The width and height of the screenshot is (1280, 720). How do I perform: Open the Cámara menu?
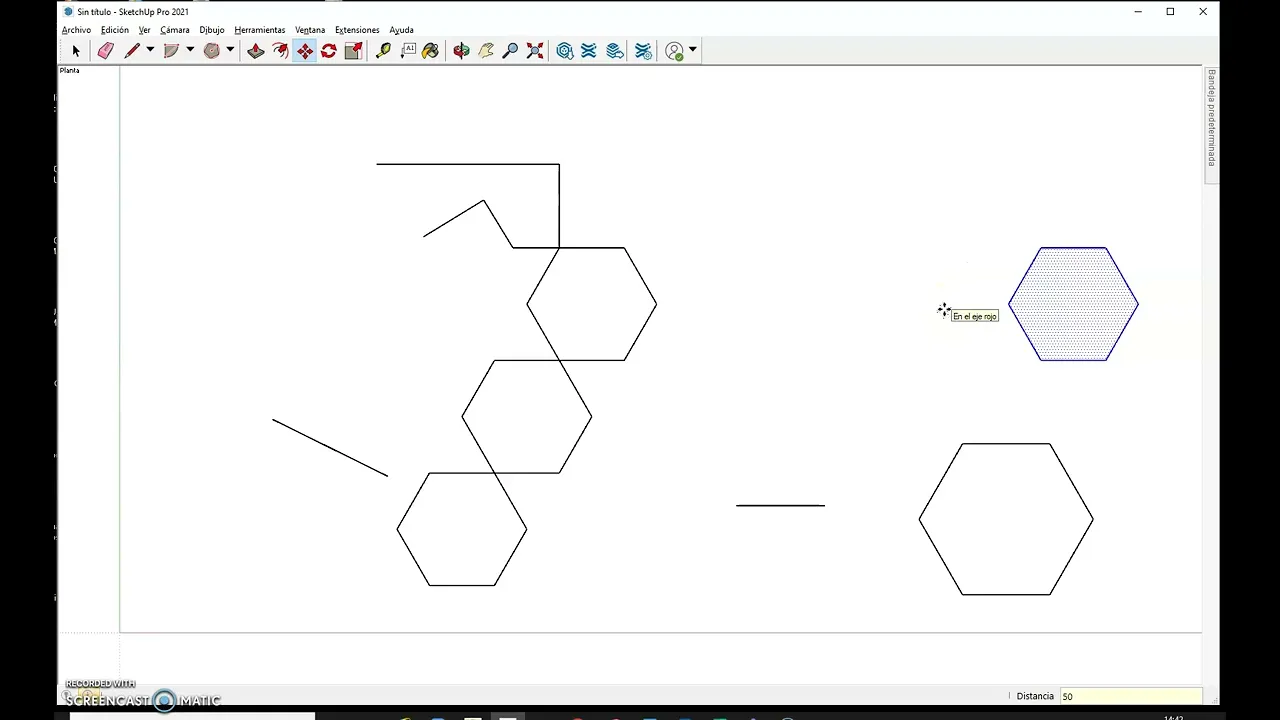[175, 30]
